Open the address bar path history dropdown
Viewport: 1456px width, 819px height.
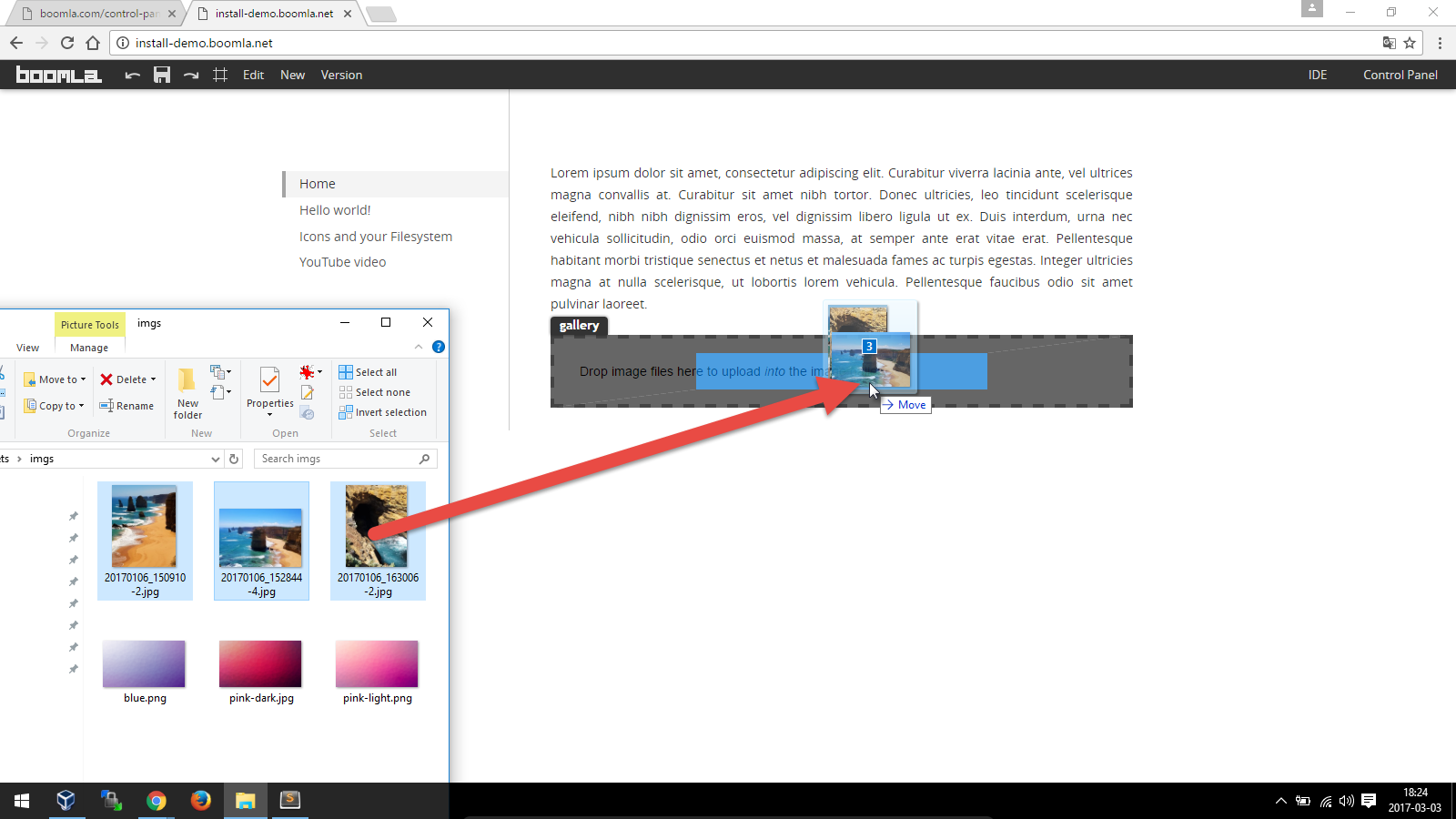point(215,460)
